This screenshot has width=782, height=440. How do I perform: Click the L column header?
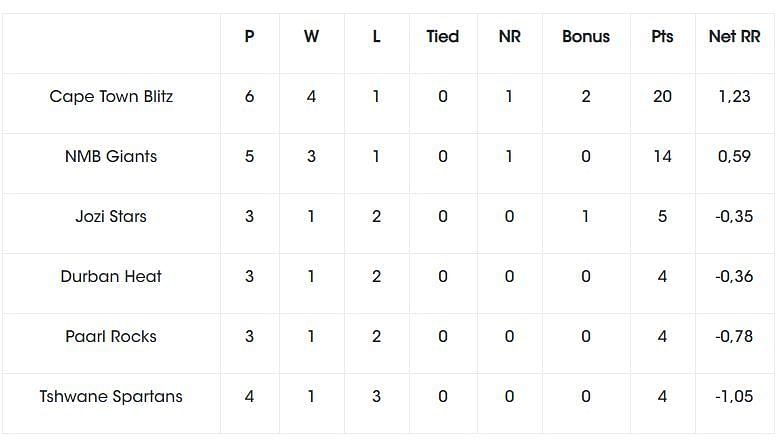pos(376,37)
